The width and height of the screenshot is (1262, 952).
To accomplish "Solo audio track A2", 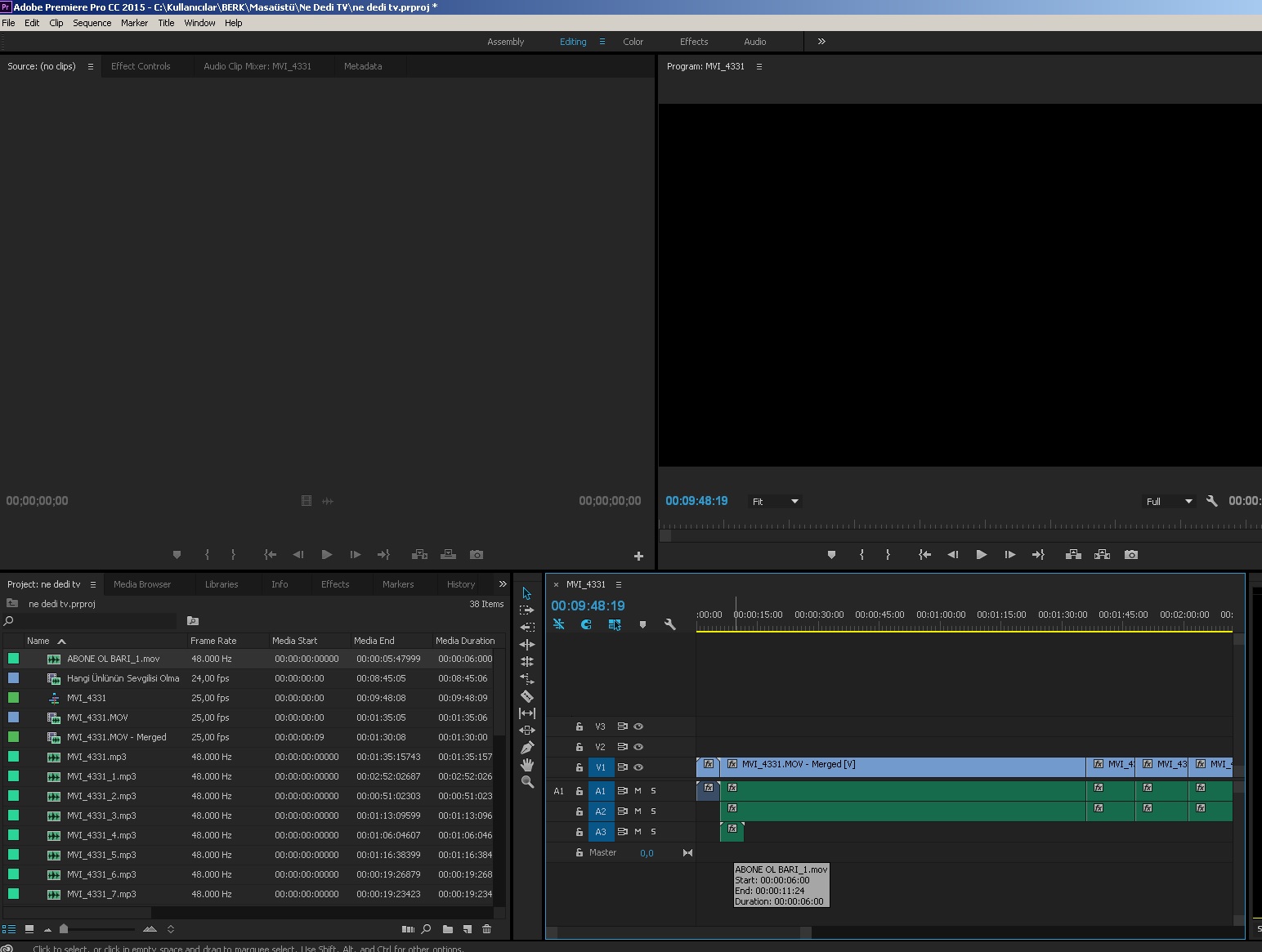I will 653,811.
